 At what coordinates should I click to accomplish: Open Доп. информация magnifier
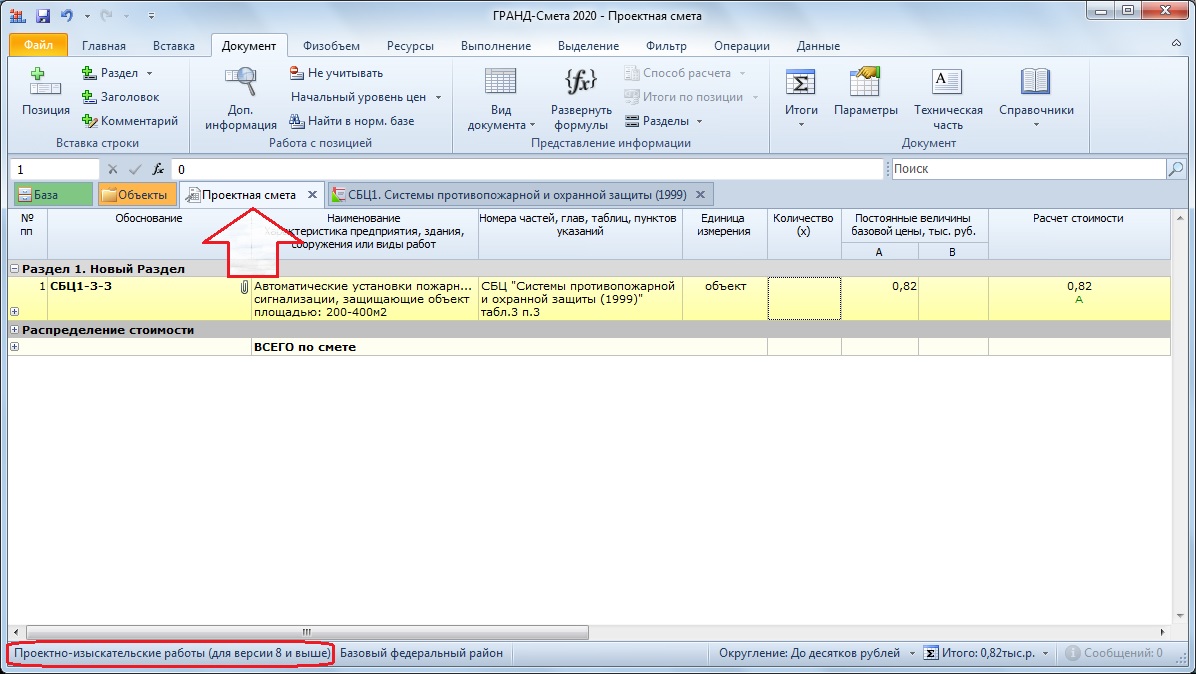[240, 82]
